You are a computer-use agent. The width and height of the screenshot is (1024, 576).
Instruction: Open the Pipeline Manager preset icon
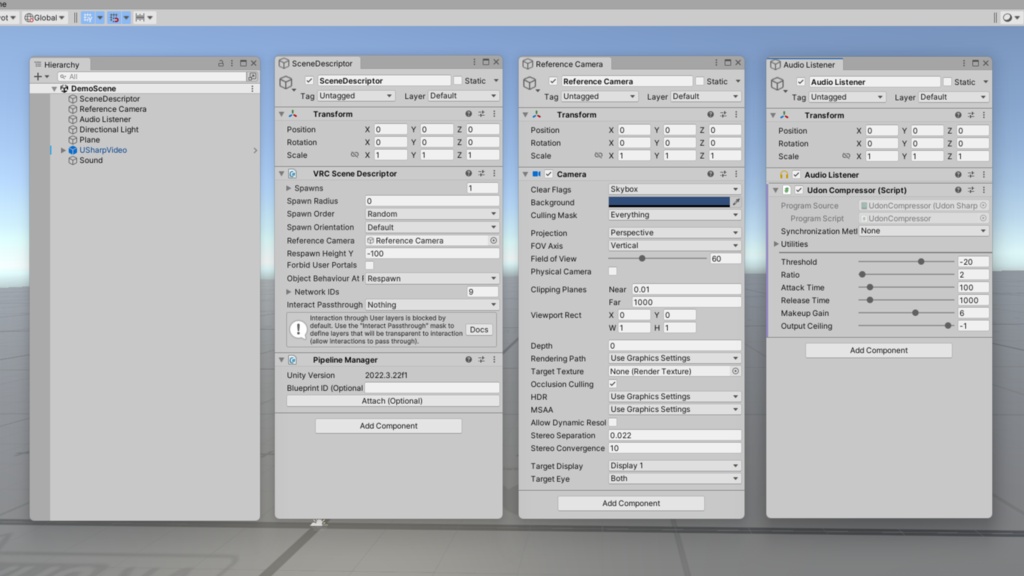pyautogui.click(x=481, y=360)
